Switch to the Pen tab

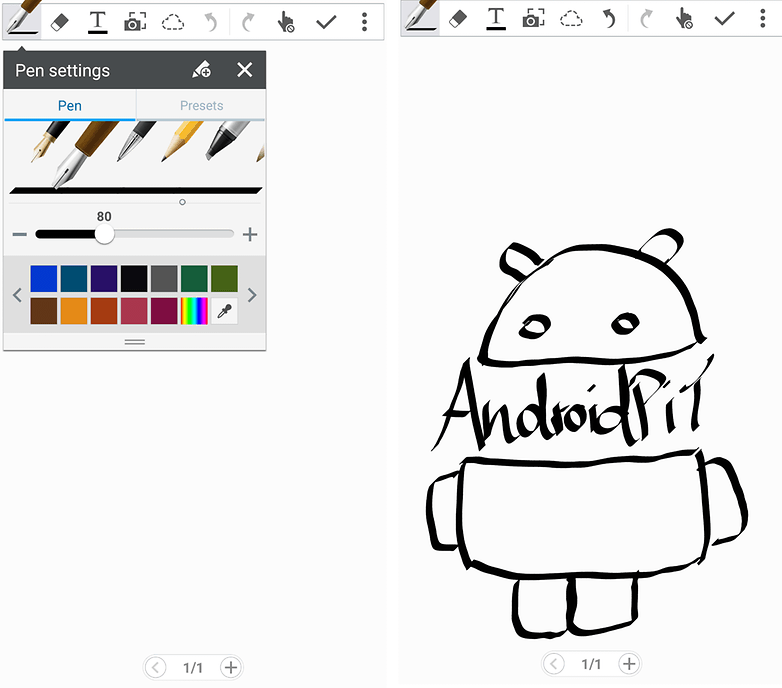coord(70,105)
